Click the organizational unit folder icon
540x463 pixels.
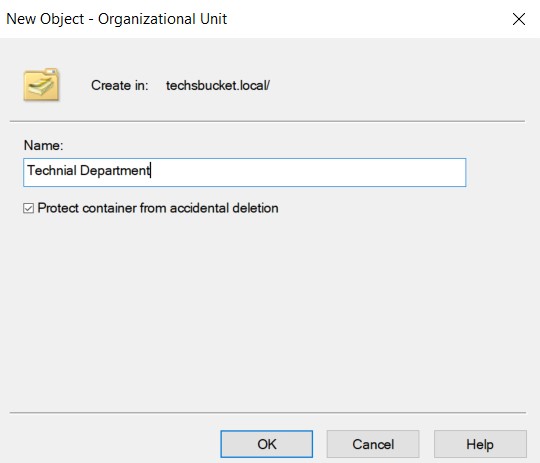tap(41, 85)
